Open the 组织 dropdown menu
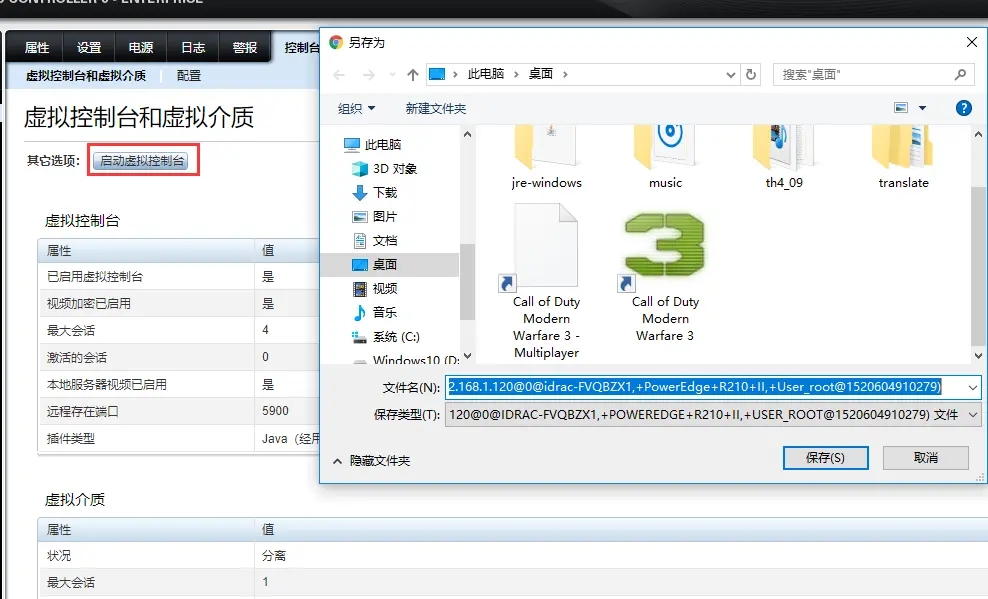The width and height of the screenshot is (988, 599). pyautogui.click(x=357, y=108)
